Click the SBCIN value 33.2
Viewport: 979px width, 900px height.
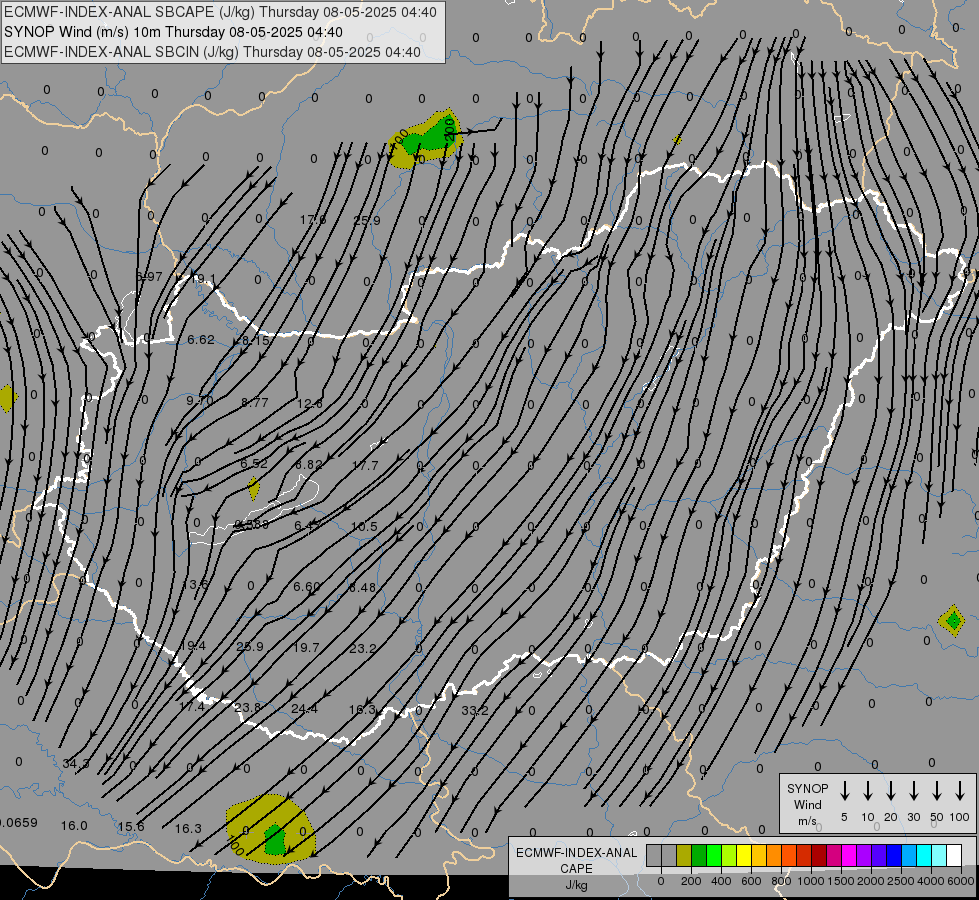(475, 710)
